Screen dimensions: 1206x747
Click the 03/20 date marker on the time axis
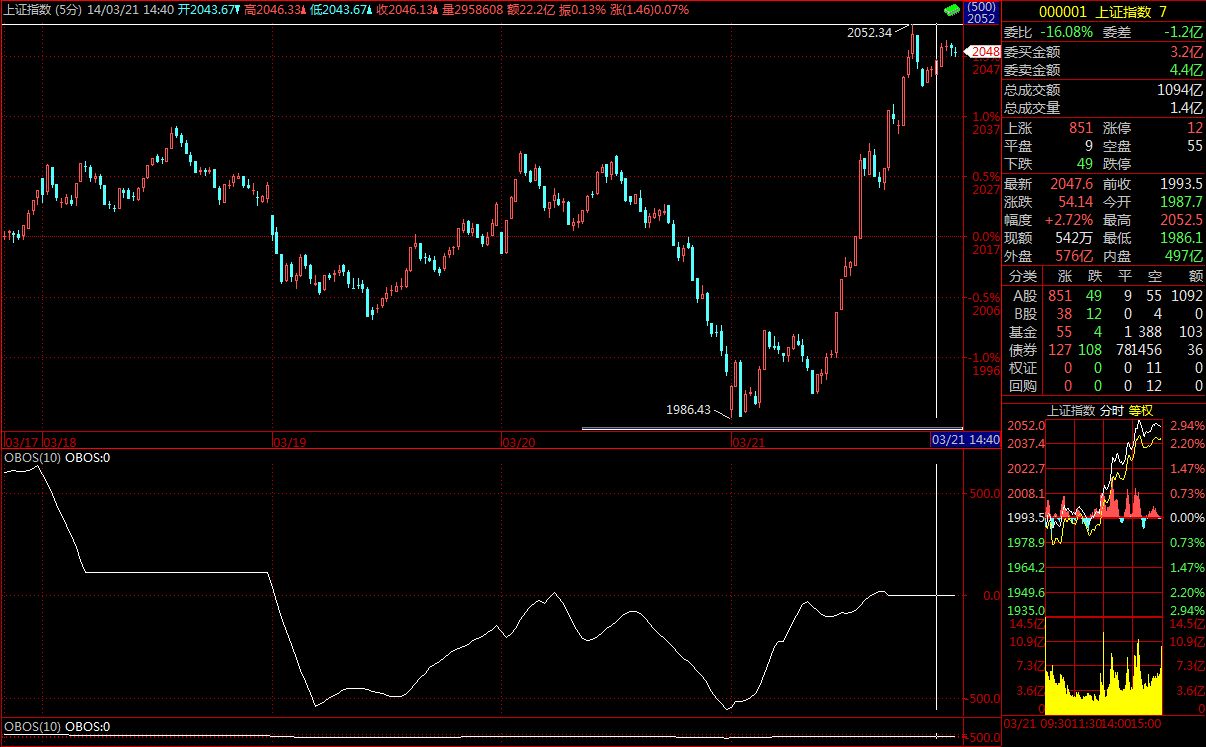point(517,440)
